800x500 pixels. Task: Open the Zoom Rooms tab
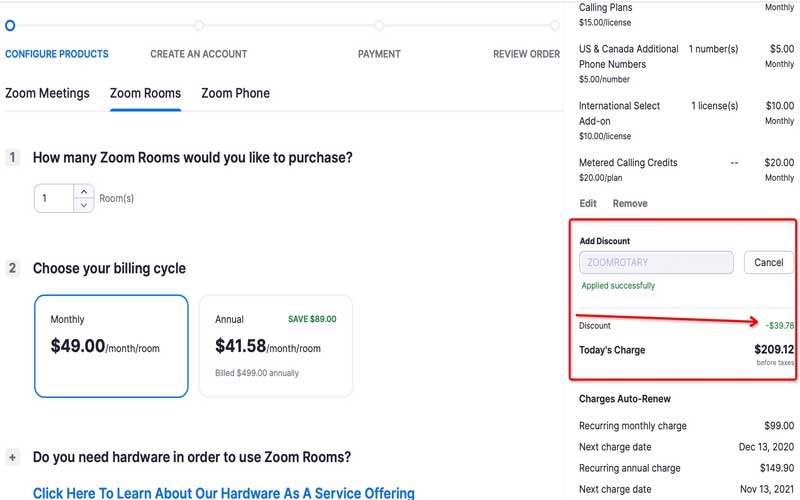(145, 93)
